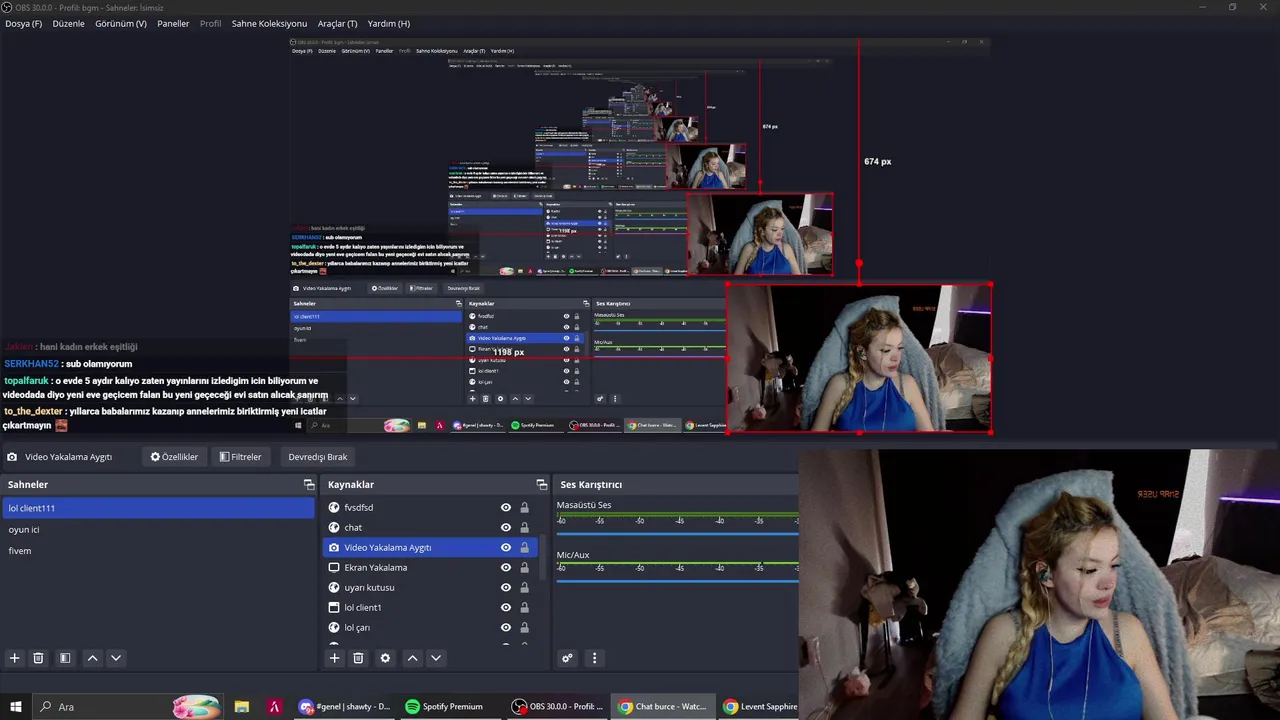Open the Araçlar (T) menu
This screenshot has height=720, width=1280.
pyautogui.click(x=337, y=23)
